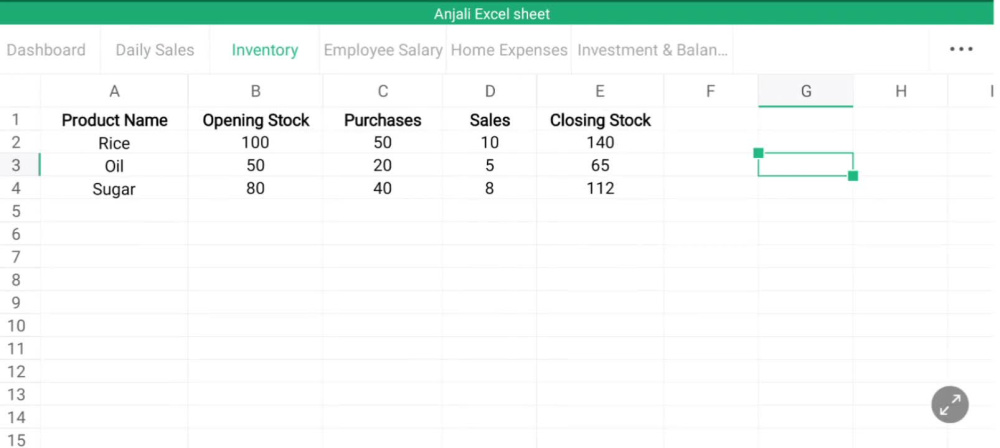Click the Sugar cell

coord(114,189)
